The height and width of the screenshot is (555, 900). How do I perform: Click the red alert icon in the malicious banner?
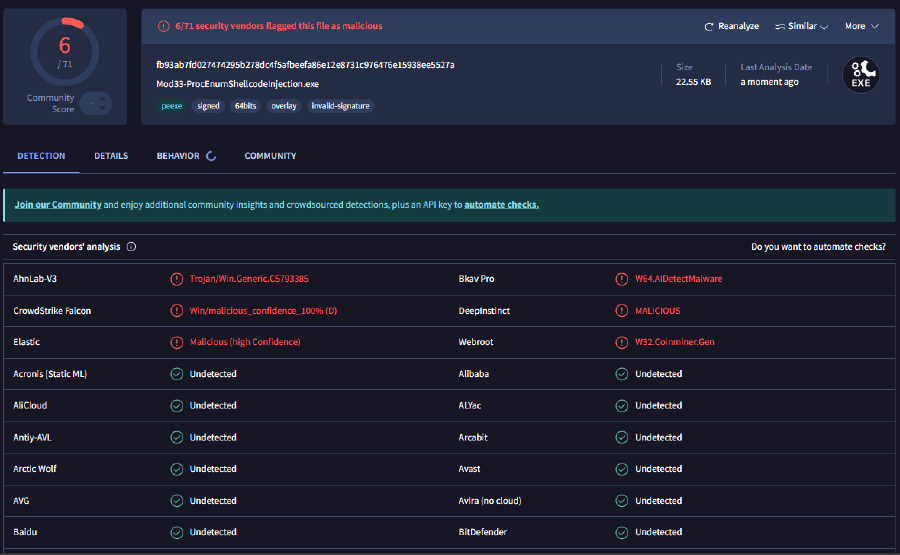161,26
